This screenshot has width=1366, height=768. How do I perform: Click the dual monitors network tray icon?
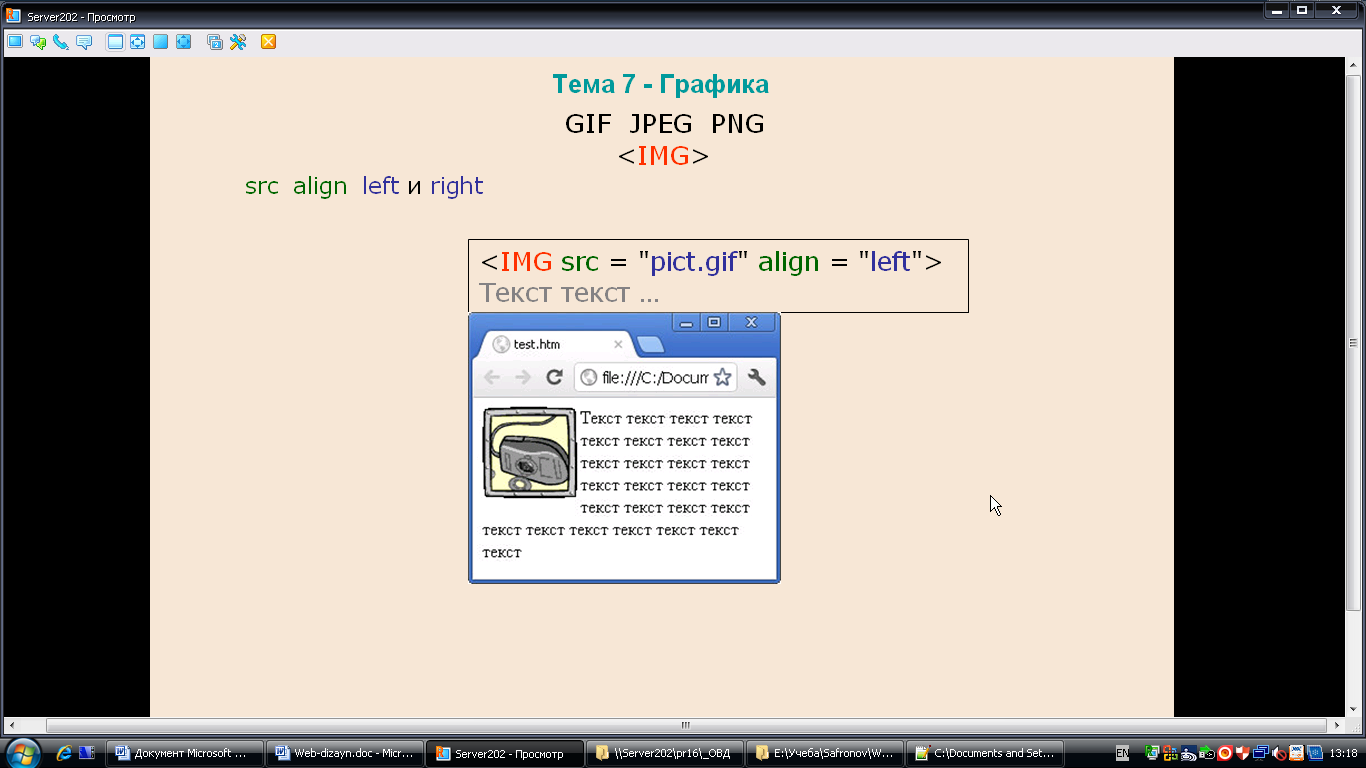1260,753
